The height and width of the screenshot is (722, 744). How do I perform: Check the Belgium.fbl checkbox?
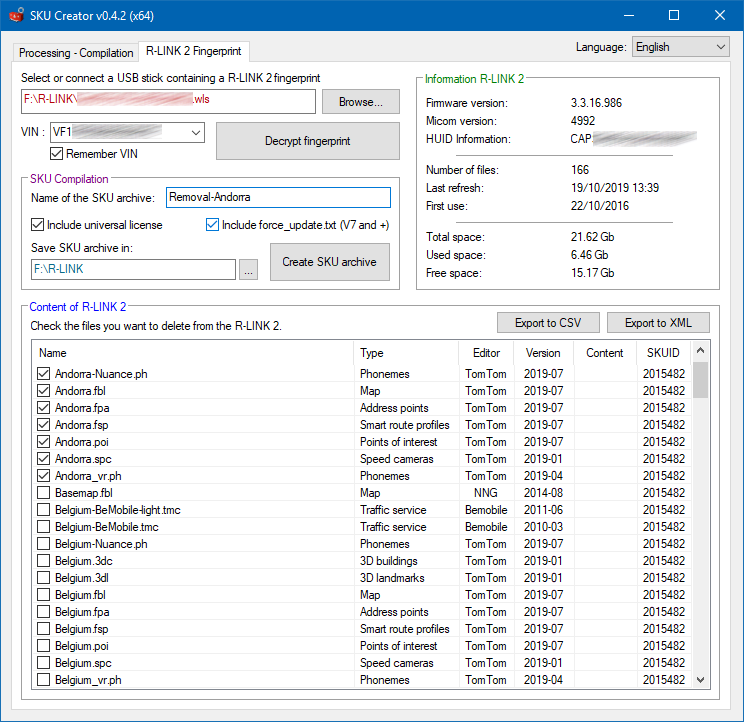tap(44, 595)
